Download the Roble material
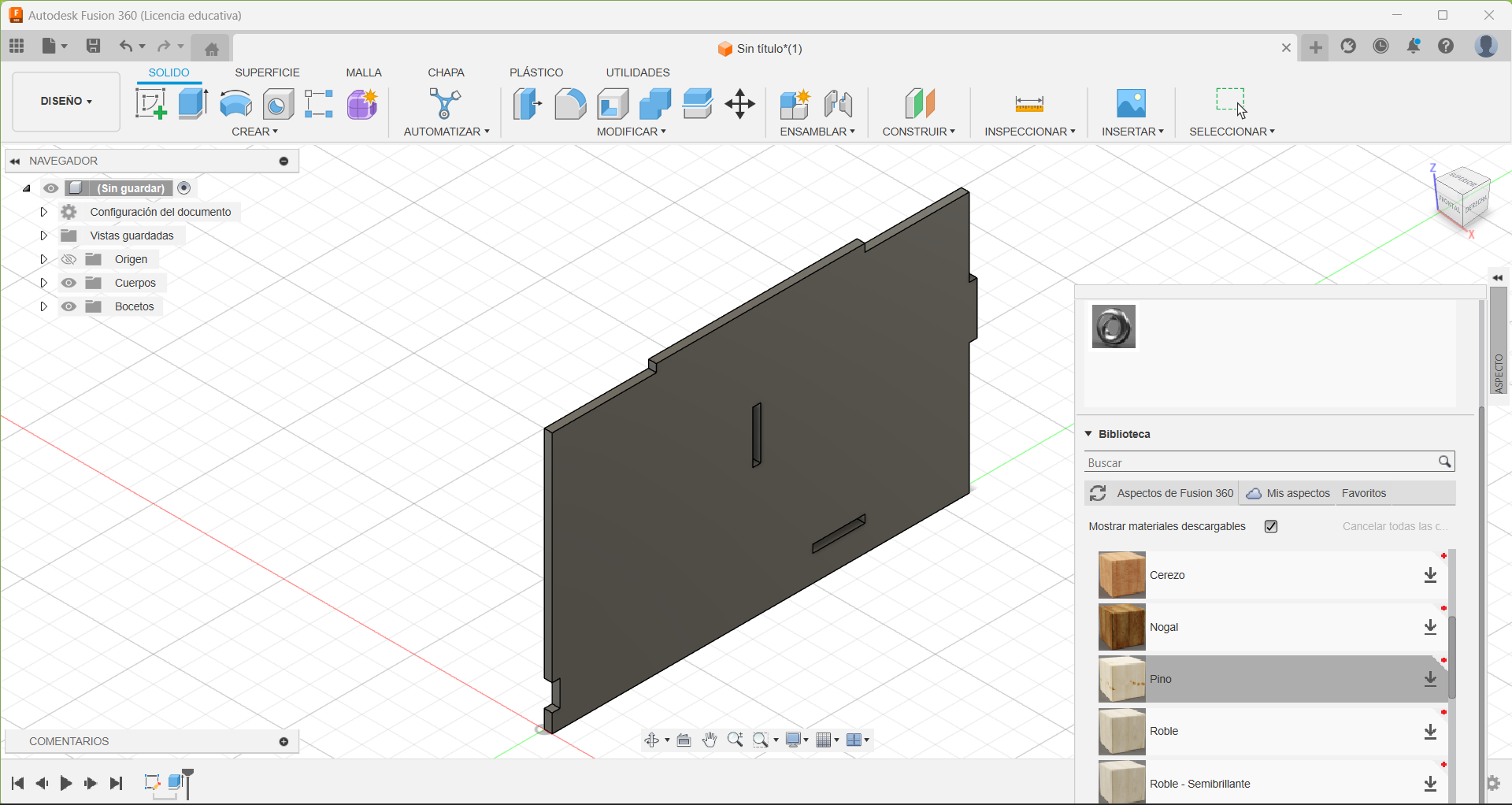This screenshot has width=1512, height=805. [x=1431, y=732]
